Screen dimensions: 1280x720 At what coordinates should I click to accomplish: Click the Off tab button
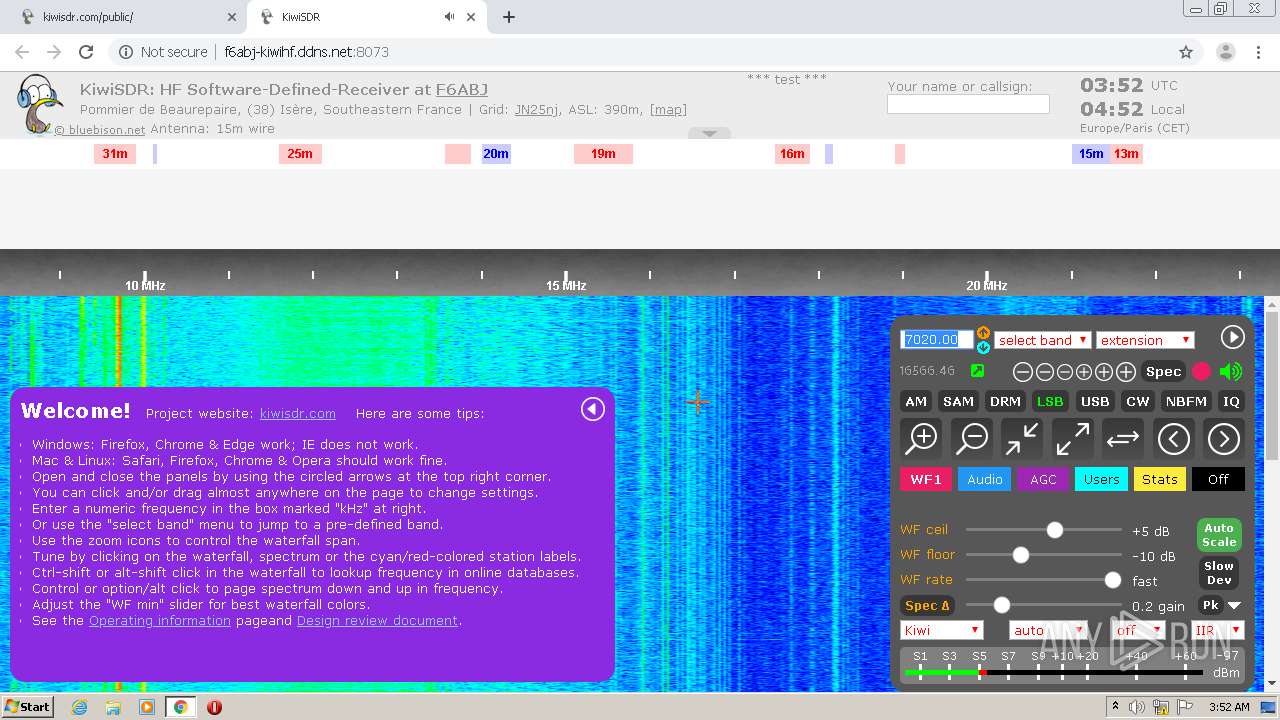click(x=1218, y=479)
